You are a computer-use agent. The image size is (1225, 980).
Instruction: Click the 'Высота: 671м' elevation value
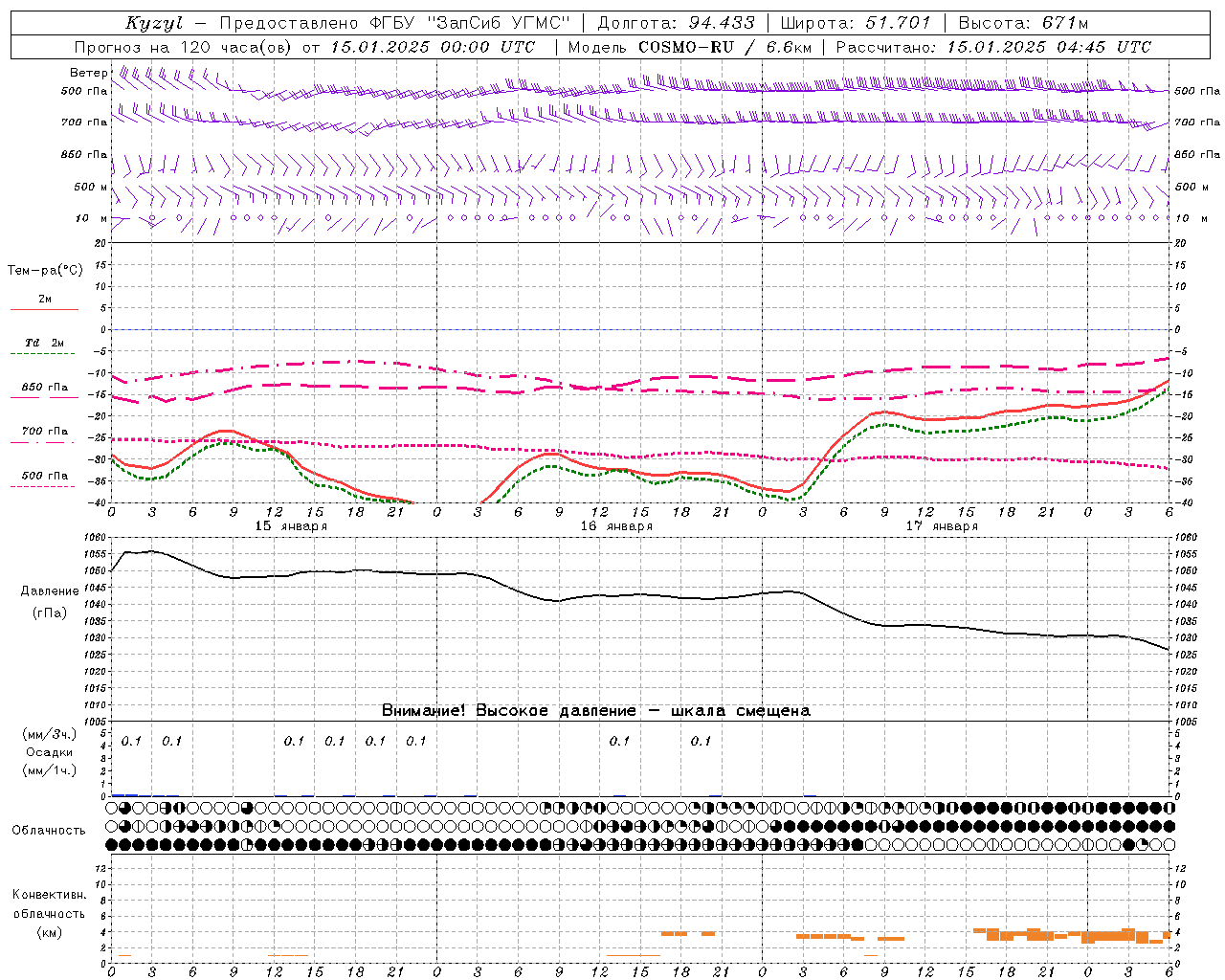click(1023, 23)
